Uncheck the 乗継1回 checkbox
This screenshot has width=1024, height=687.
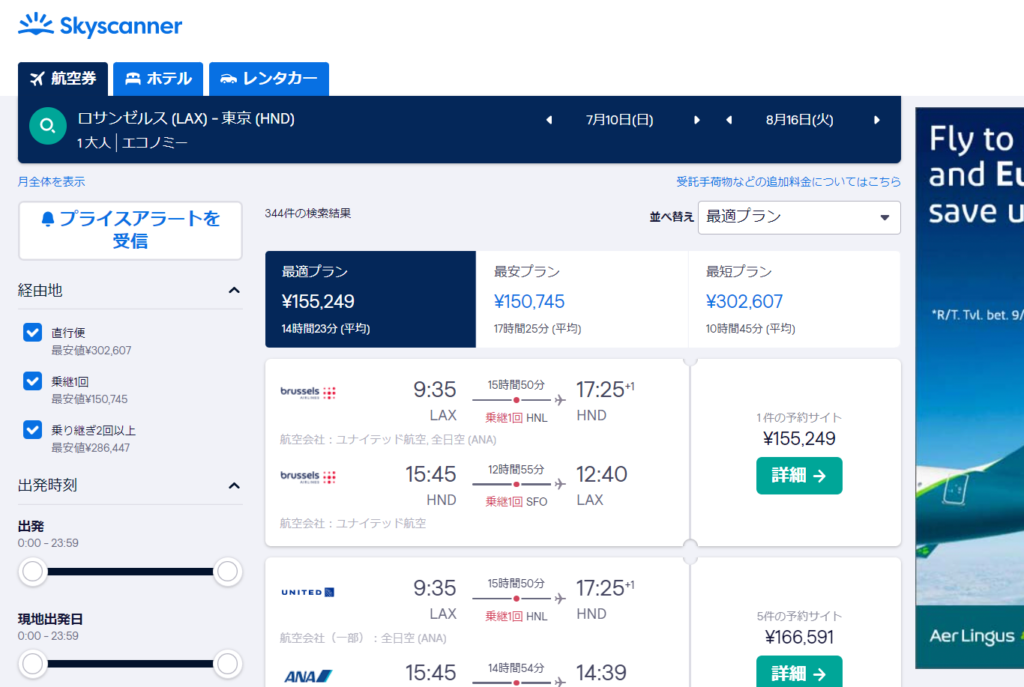(x=33, y=381)
